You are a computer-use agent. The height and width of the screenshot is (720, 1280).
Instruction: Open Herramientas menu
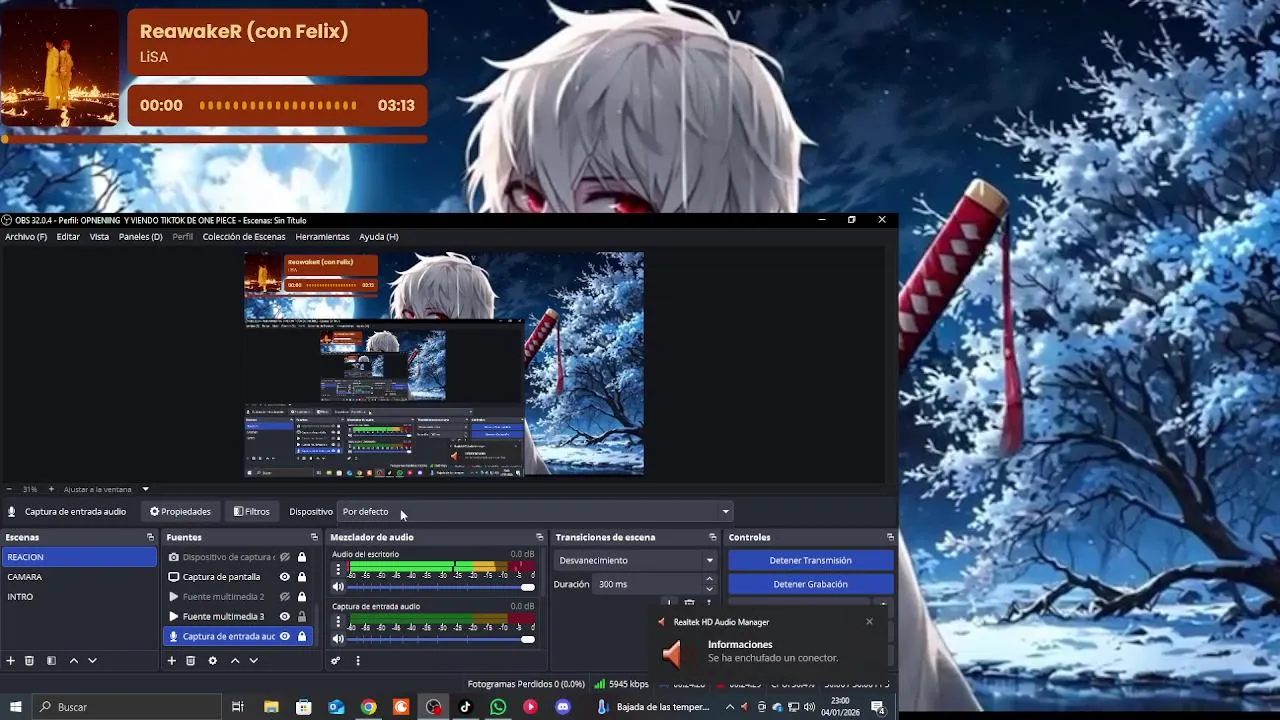(322, 237)
